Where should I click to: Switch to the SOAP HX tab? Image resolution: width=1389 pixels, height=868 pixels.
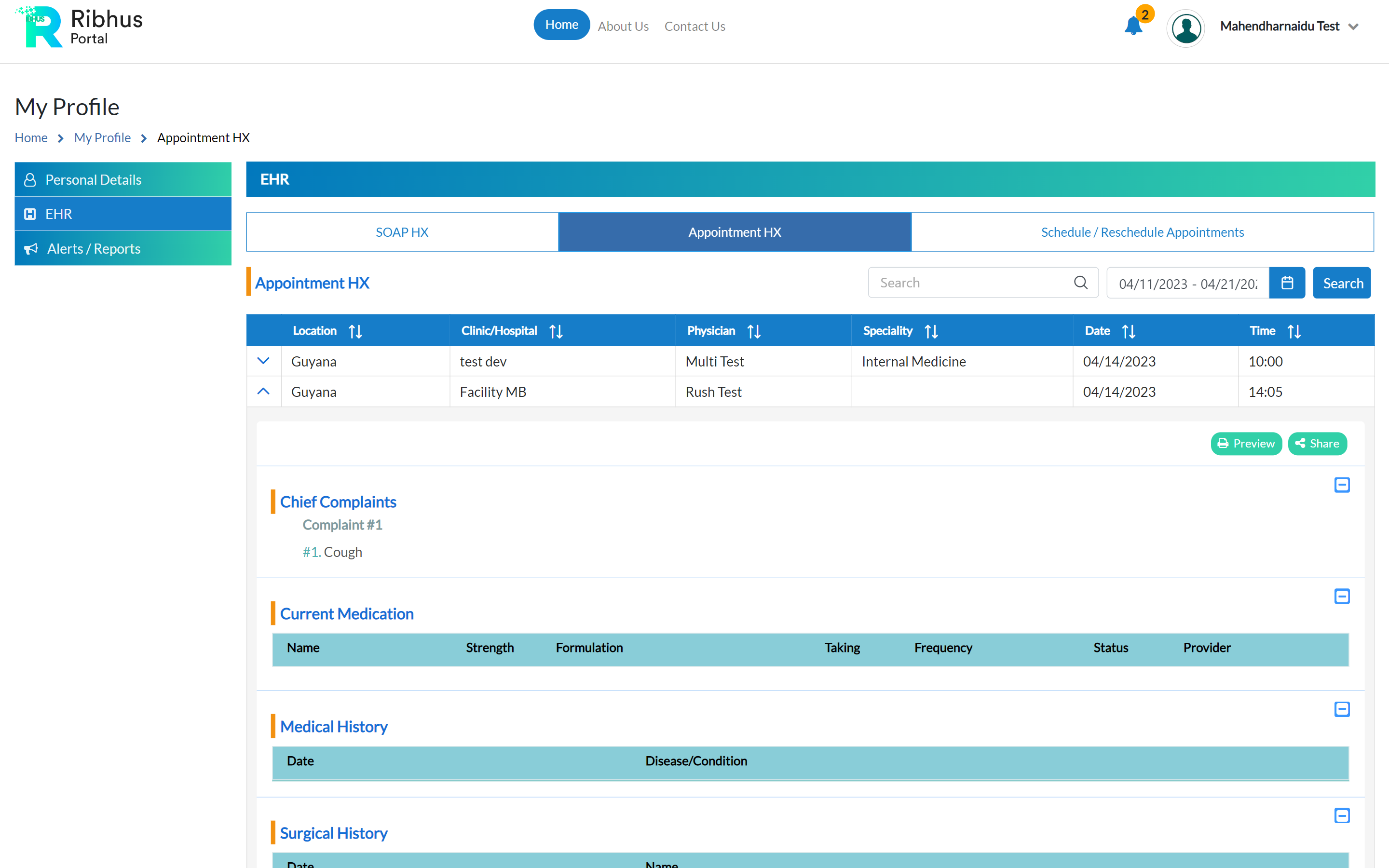(x=402, y=232)
